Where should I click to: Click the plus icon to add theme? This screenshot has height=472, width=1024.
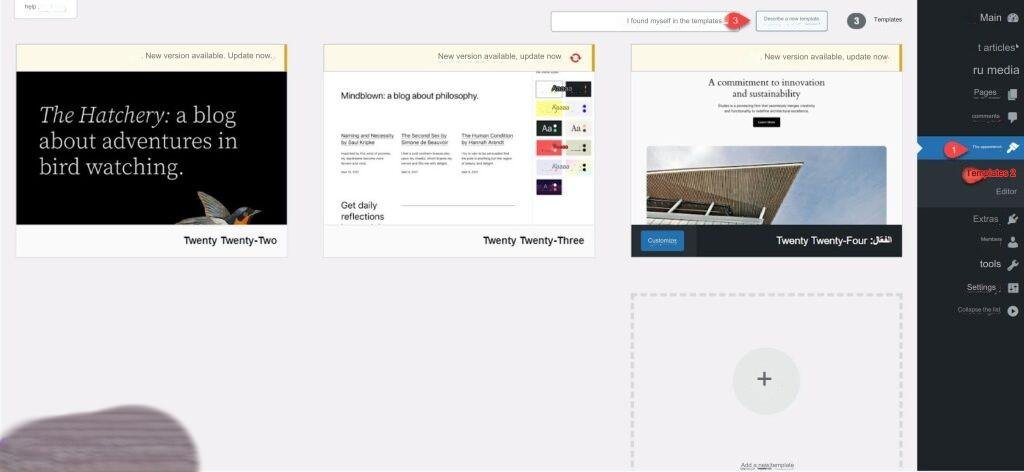[765, 381]
